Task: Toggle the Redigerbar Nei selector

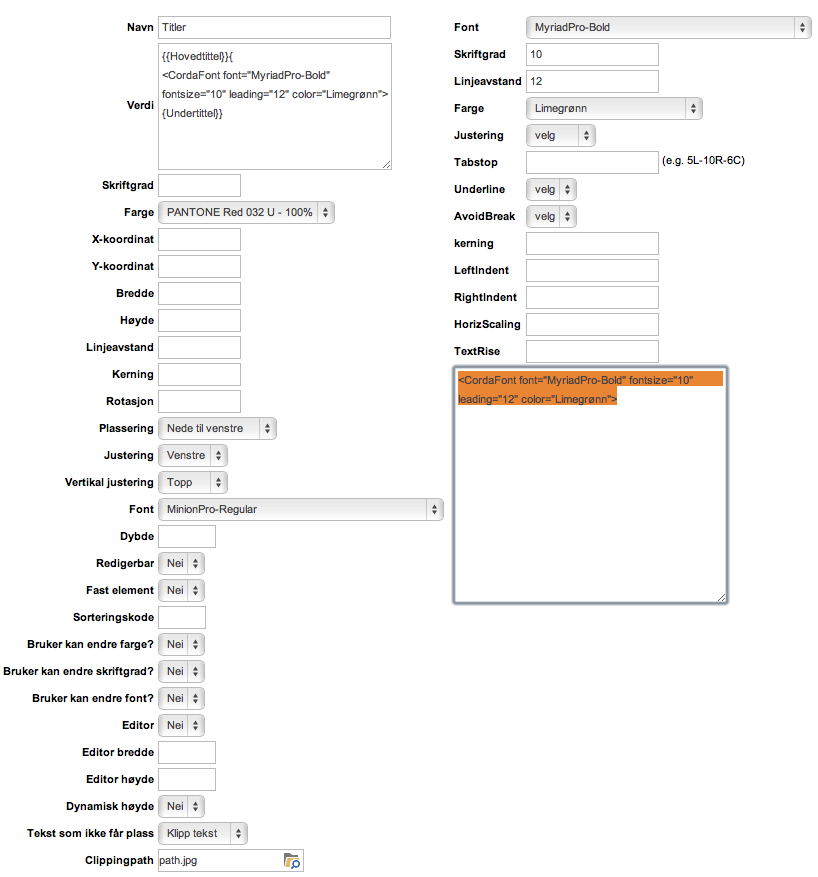Action: point(181,563)
